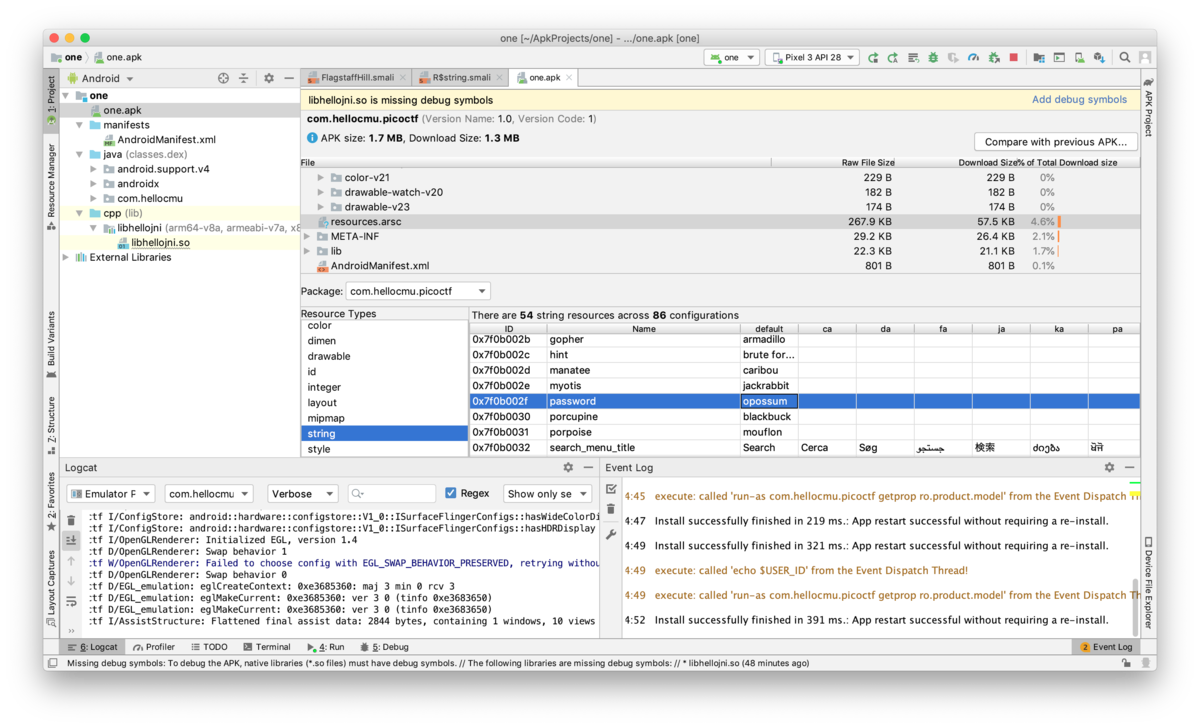
Task: Click the Debug app bug icon
Action: tap(933, 58)
